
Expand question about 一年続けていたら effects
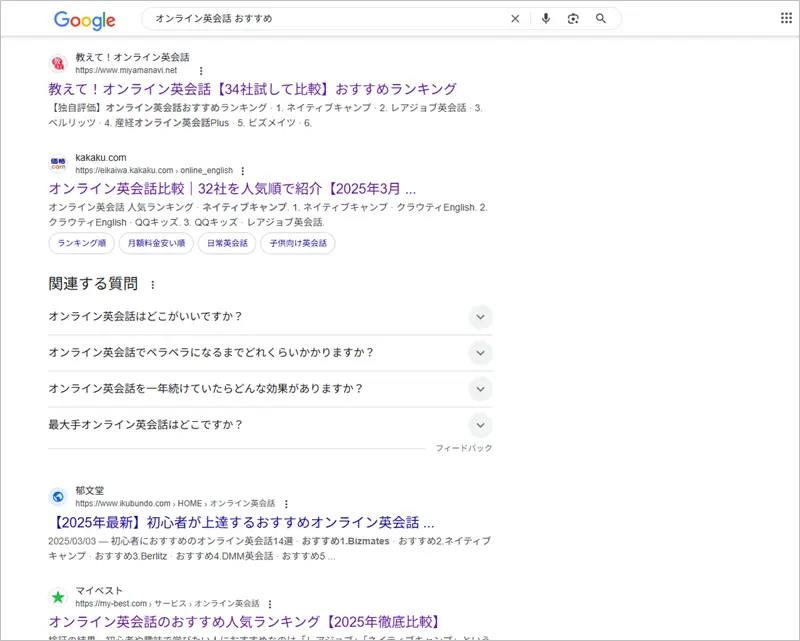[480, 389]
